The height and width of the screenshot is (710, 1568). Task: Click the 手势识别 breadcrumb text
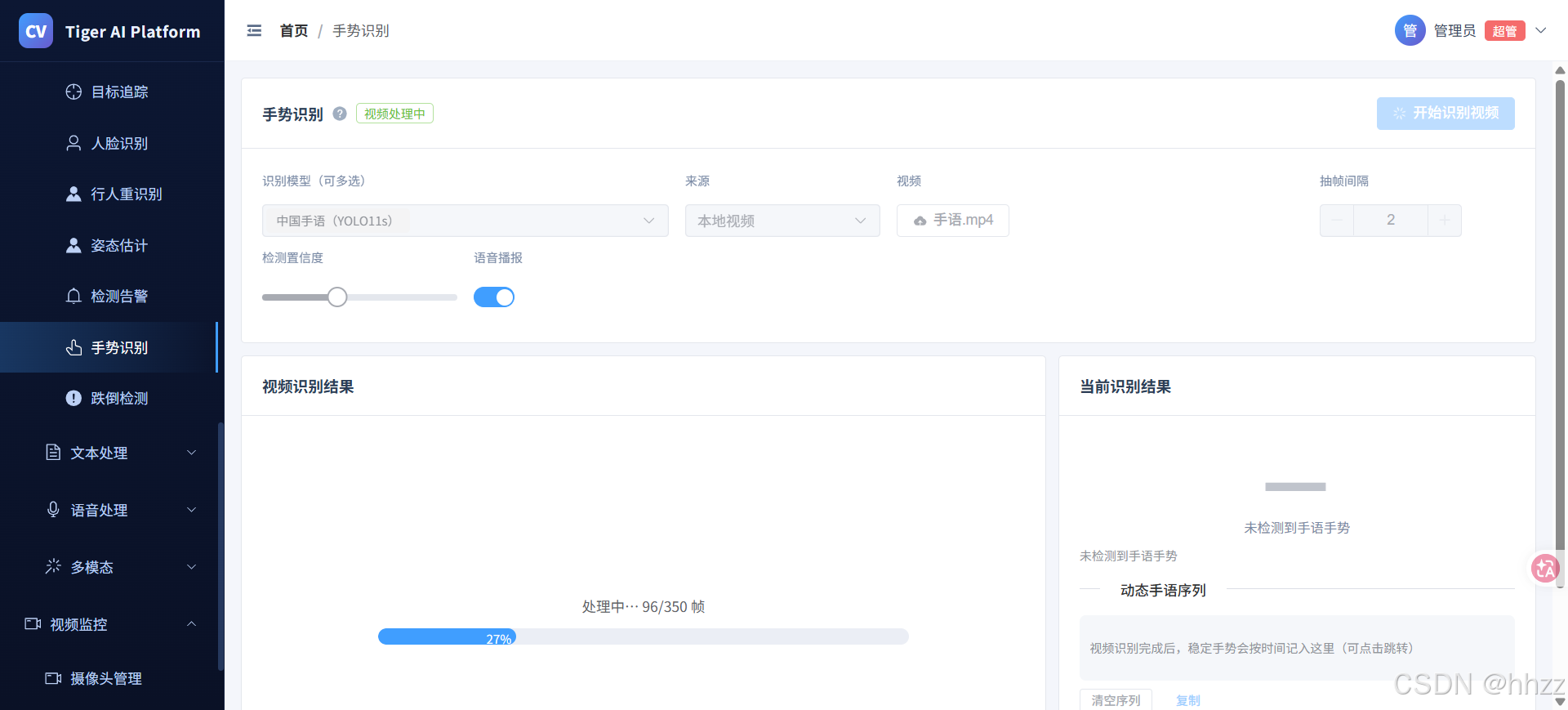coord(361,31)
